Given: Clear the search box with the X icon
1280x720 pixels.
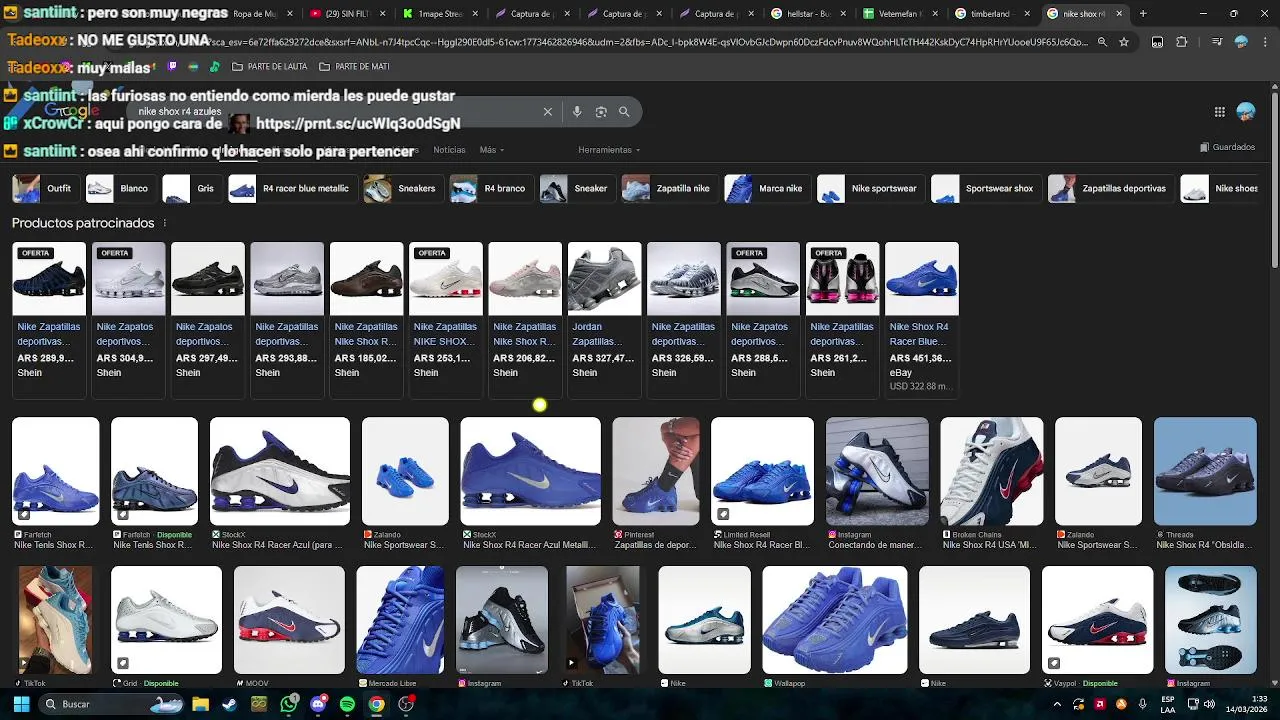Looking at the screenshot, I should click(x=547, y=112).
